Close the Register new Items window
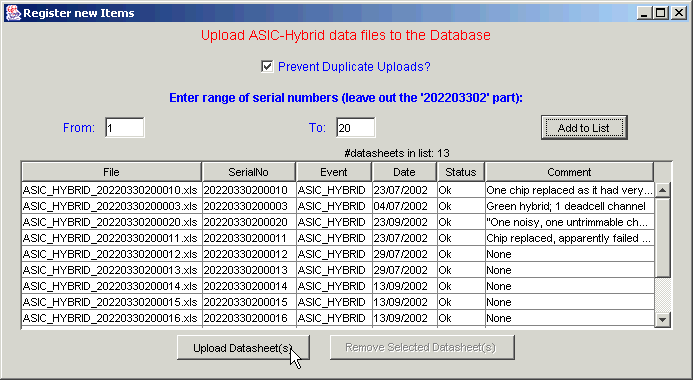The width and height of the screenshot is (693, 380). click(x=678, y=13)
